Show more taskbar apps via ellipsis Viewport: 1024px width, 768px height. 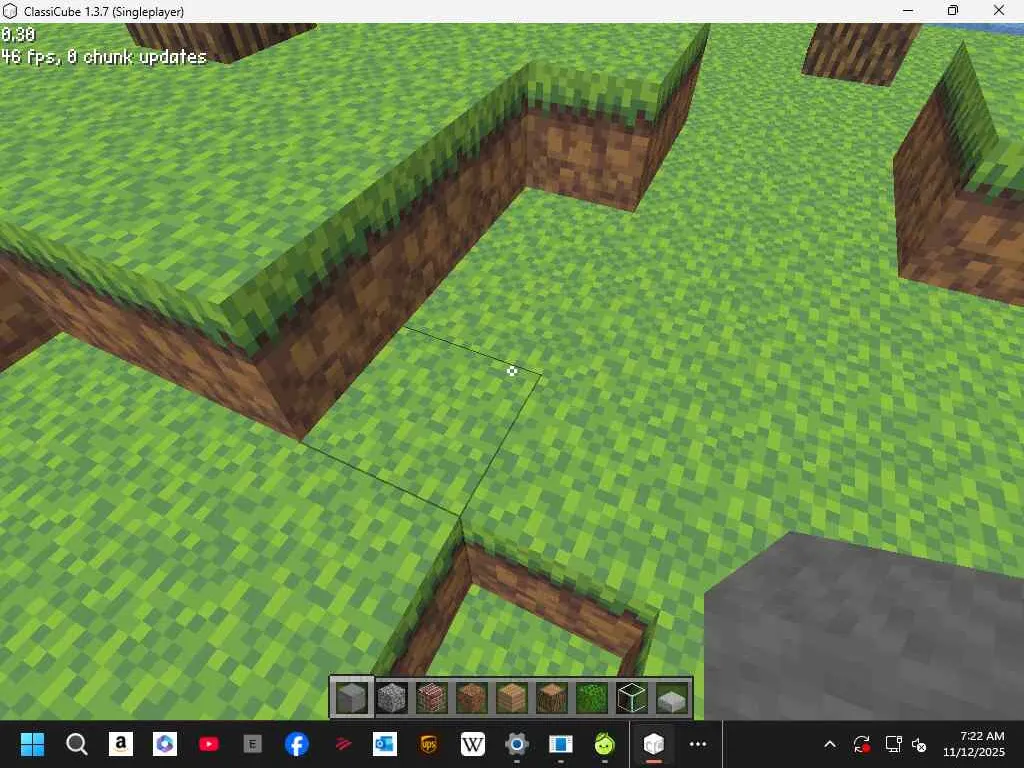click(x=698, y=744)
